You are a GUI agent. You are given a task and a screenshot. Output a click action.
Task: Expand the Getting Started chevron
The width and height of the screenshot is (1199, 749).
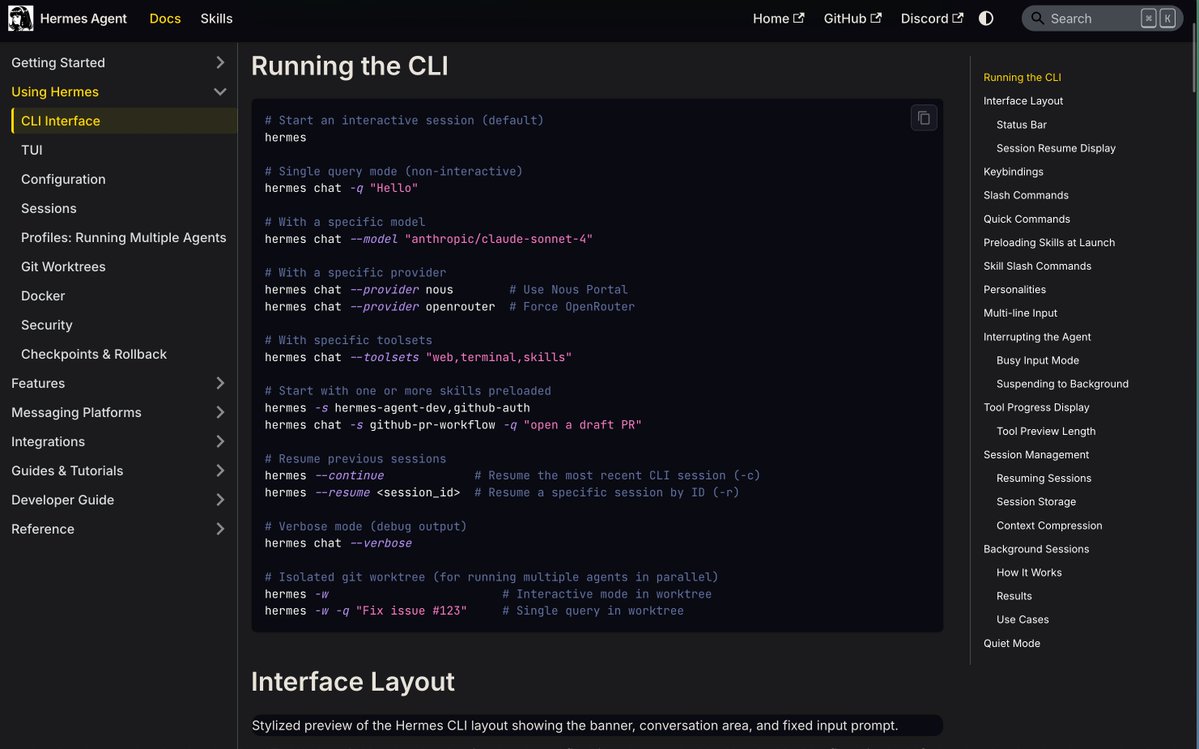220,63
